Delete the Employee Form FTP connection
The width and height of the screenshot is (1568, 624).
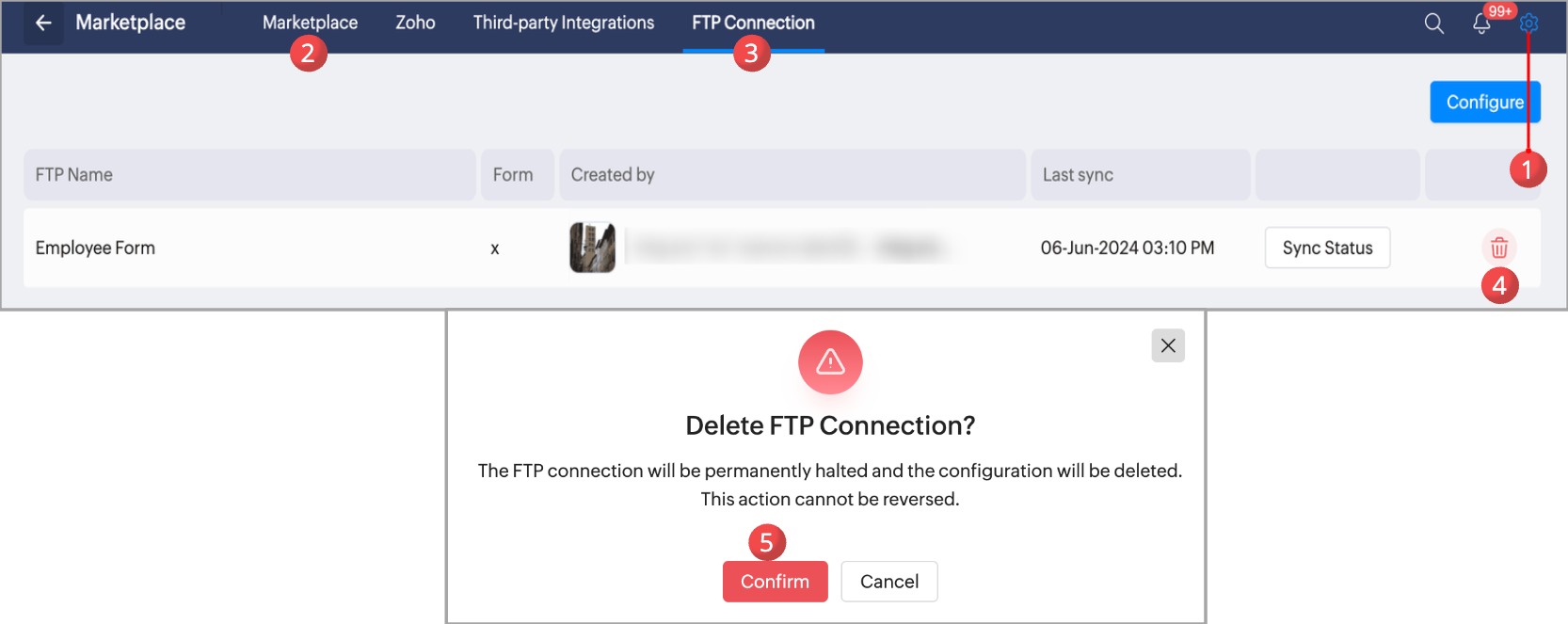(x=1499, y=248)
